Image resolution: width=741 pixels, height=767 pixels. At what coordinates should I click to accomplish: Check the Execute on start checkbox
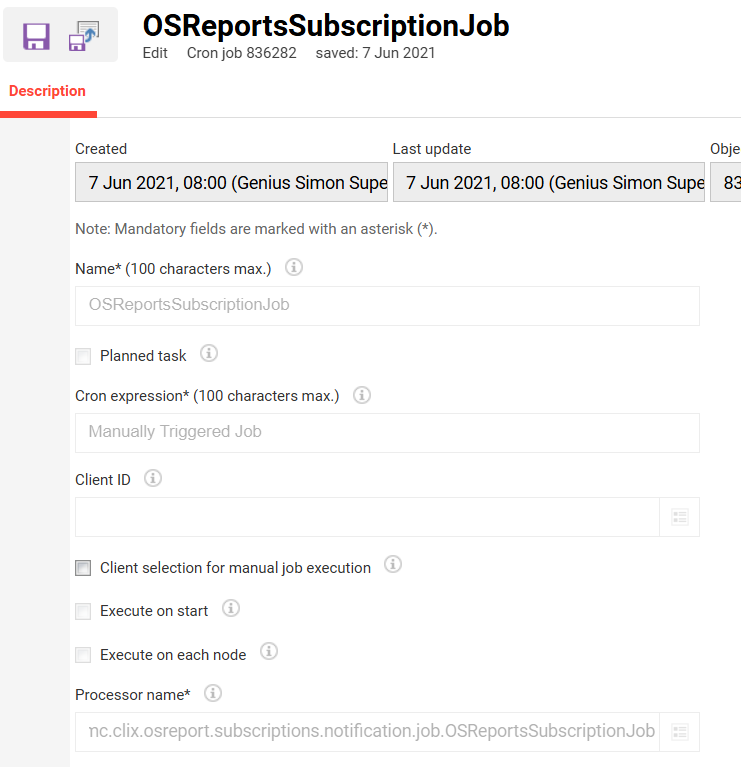[83, 611]
